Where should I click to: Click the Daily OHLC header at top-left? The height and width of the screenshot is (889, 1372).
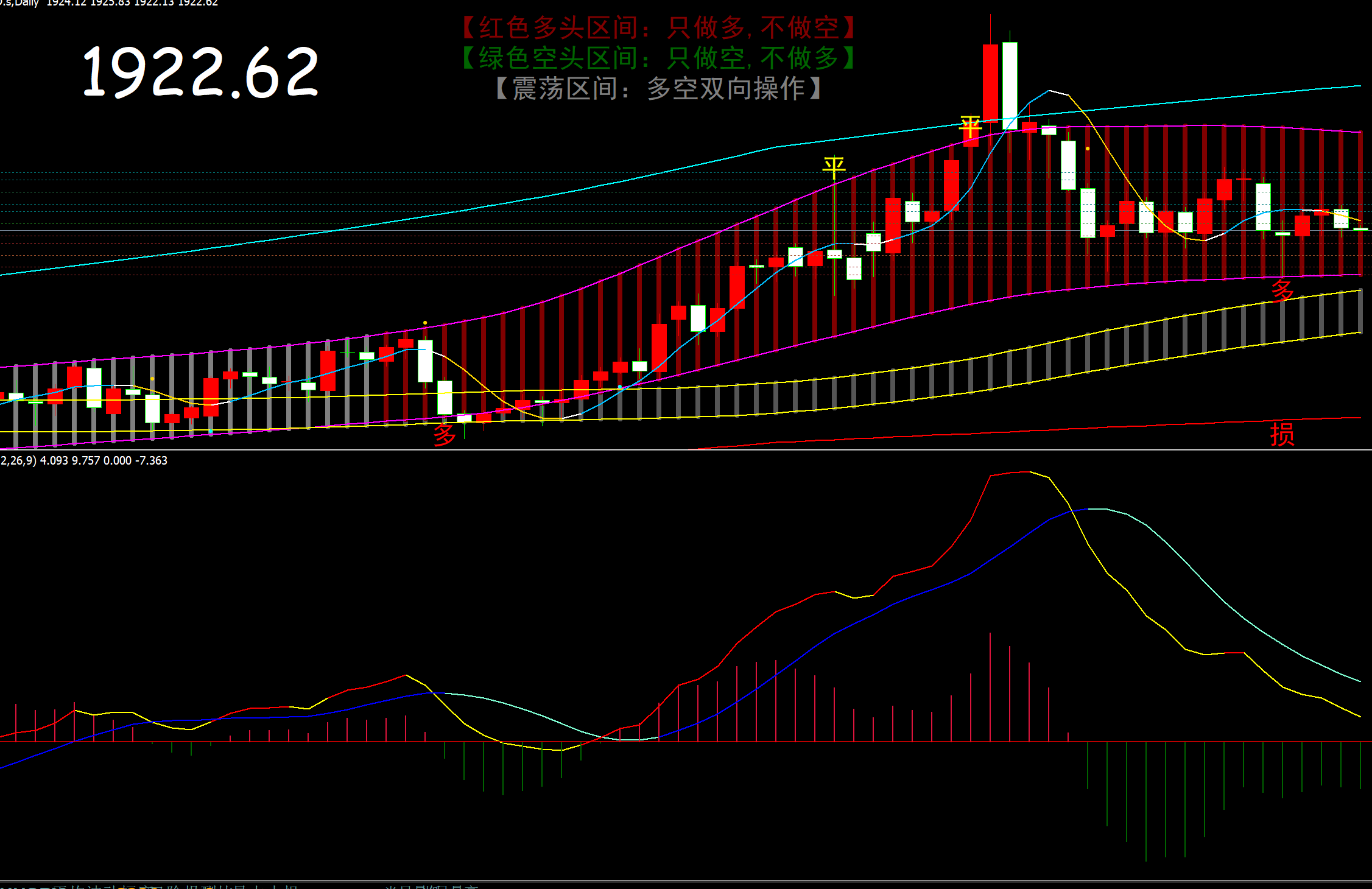(x=110, y=3)
